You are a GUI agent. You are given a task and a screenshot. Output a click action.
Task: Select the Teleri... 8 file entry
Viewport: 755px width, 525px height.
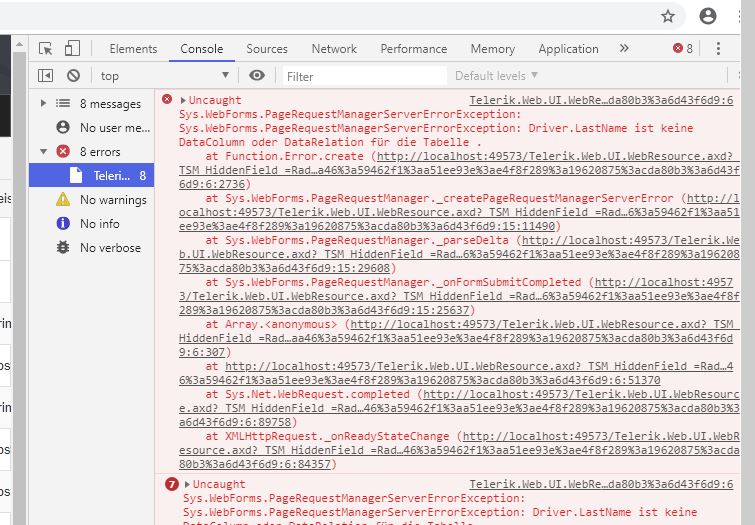pos(91,175)
